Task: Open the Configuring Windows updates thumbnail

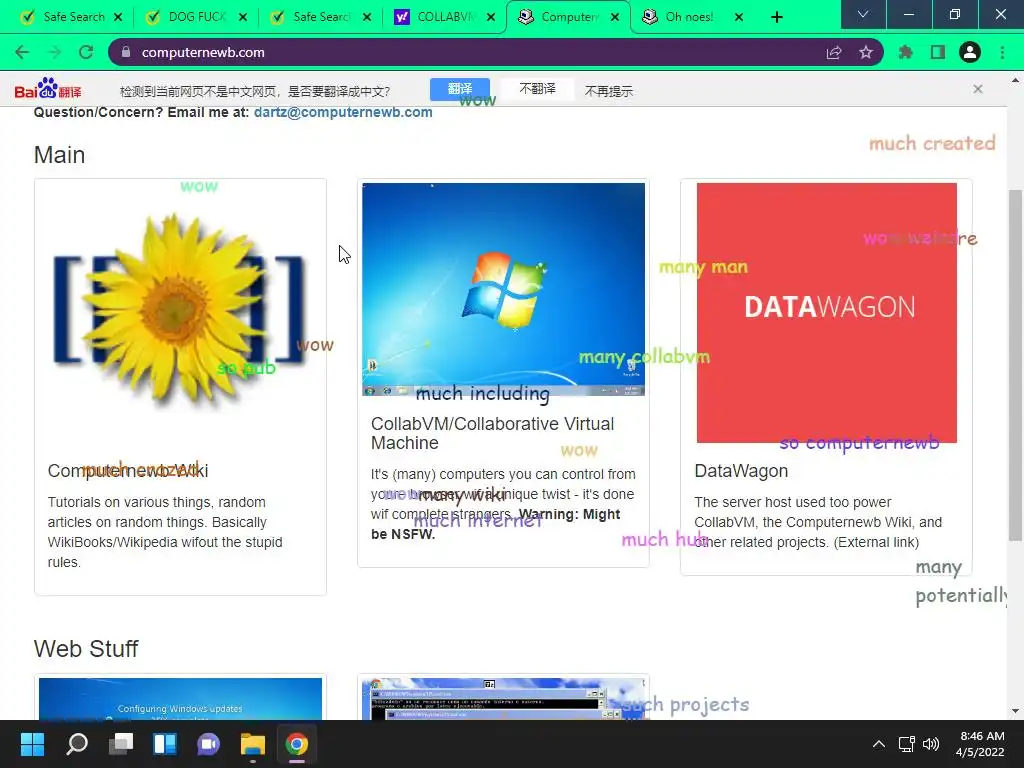Action: point(180,699)
